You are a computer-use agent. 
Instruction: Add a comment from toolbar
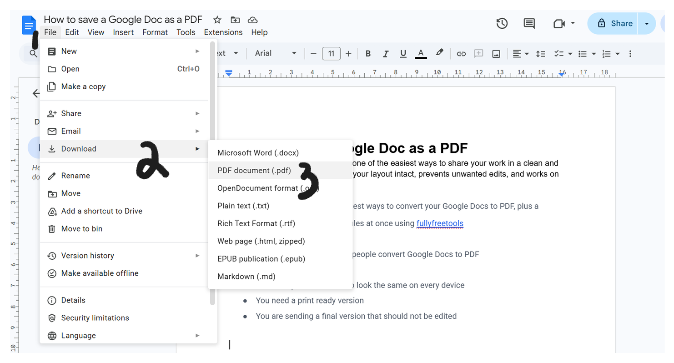[x=478, y=54]
